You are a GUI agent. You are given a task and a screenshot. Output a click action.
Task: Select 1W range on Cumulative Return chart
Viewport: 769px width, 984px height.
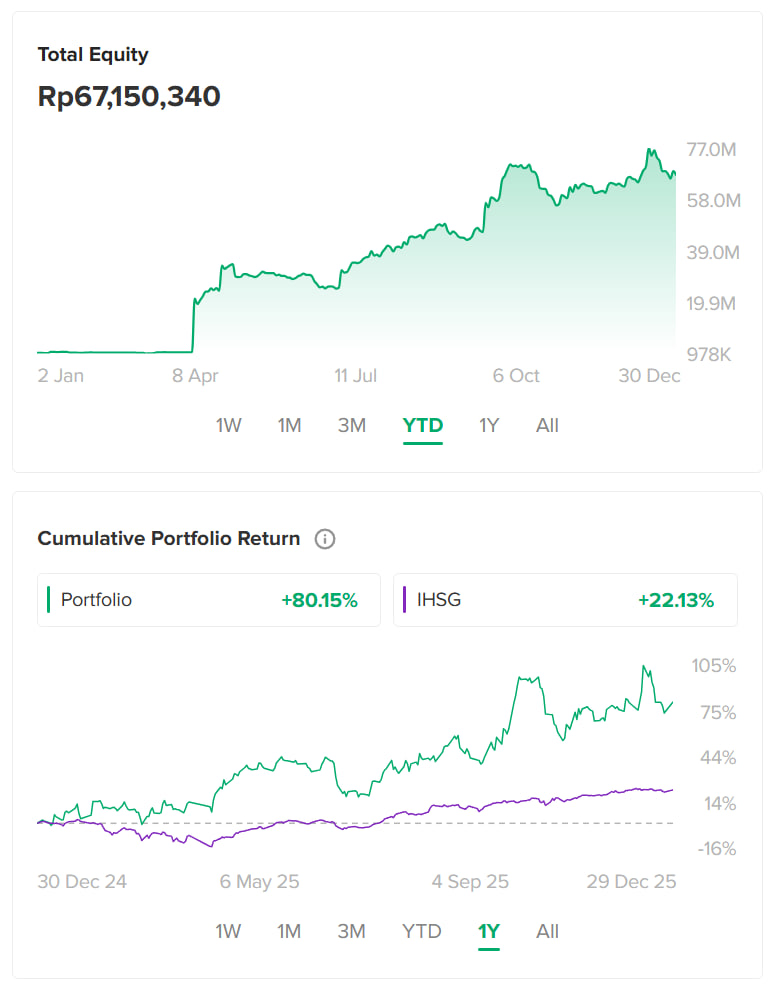(228, 931)
